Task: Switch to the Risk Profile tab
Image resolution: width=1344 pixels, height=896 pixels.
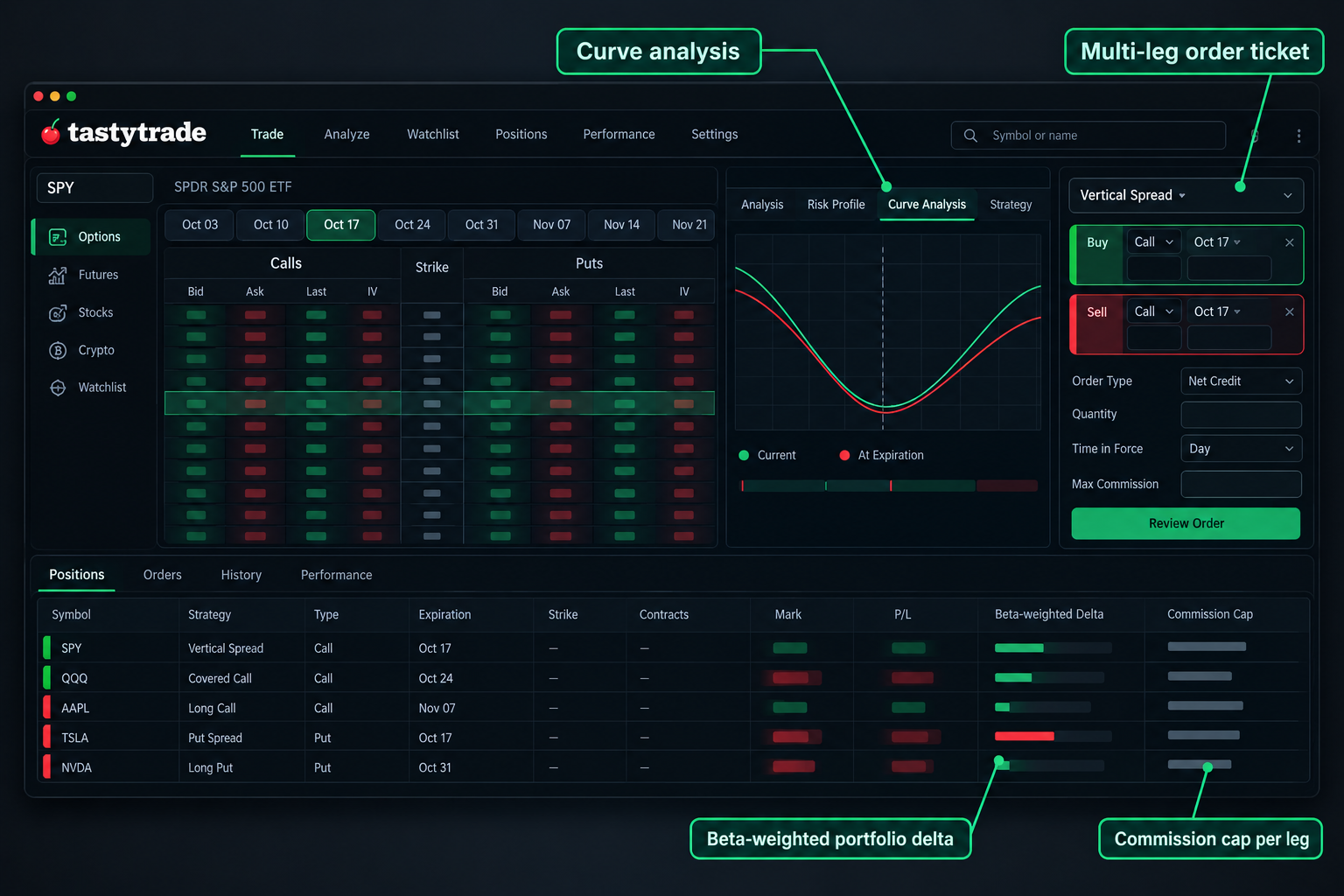Action: [x=836, y=205]
